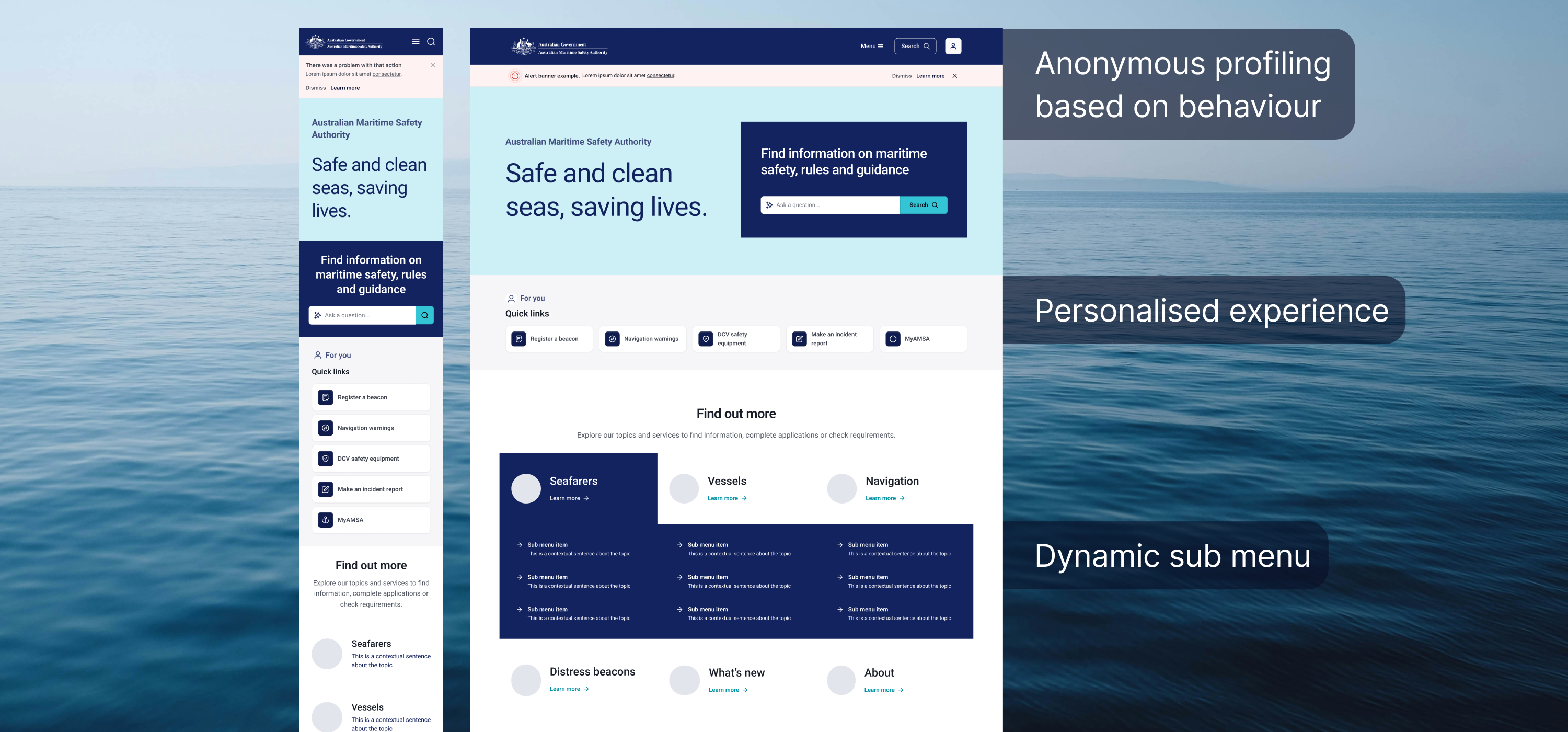Click the Make an incident report icon in mobile list
Screen dimensions: 1568x732
[x=326, y=489]
